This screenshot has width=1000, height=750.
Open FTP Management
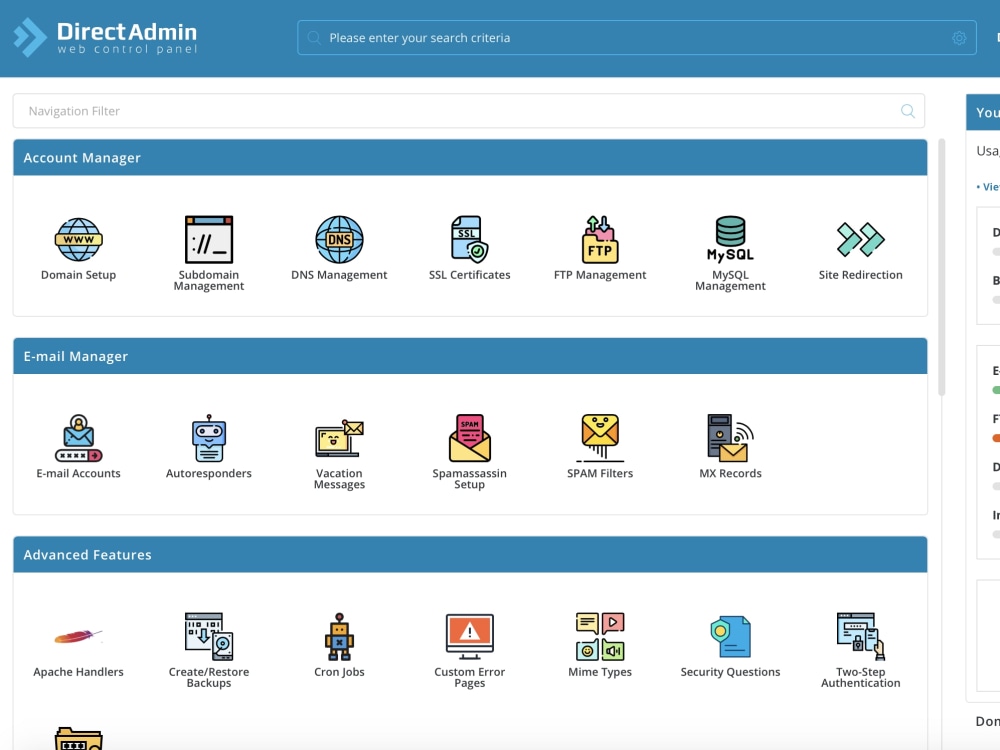tap(599, 240)
